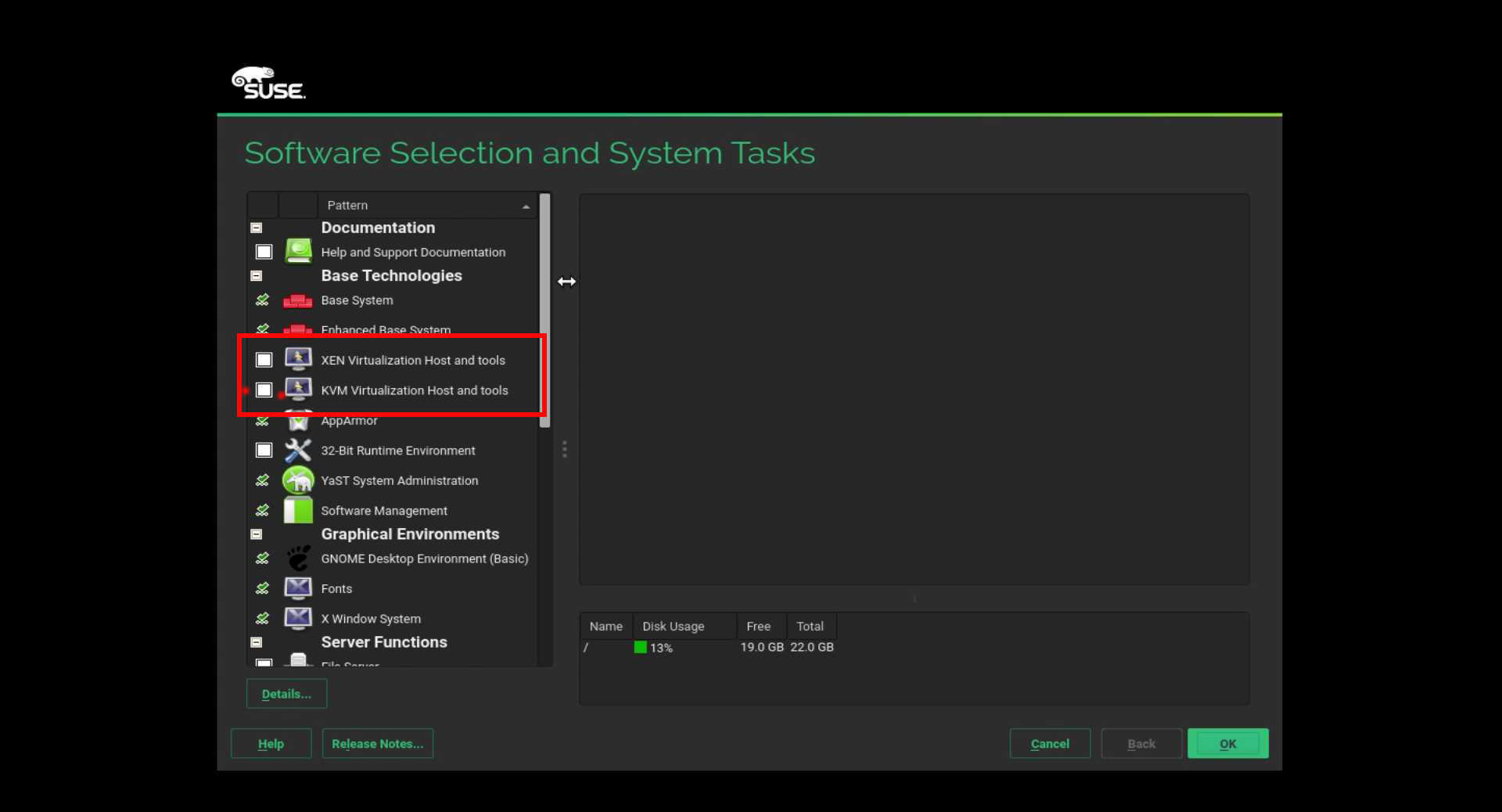1502x812 pixels.
Task: Click the Disk Usage column header
Action: coord(685,626)
